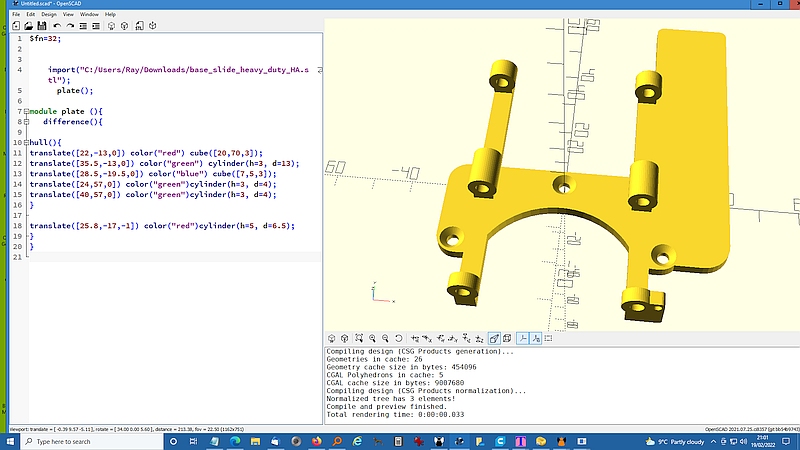Viewport: 800px width, 450px height.
Task: Open the View menu
Action: tap(68, 15)
